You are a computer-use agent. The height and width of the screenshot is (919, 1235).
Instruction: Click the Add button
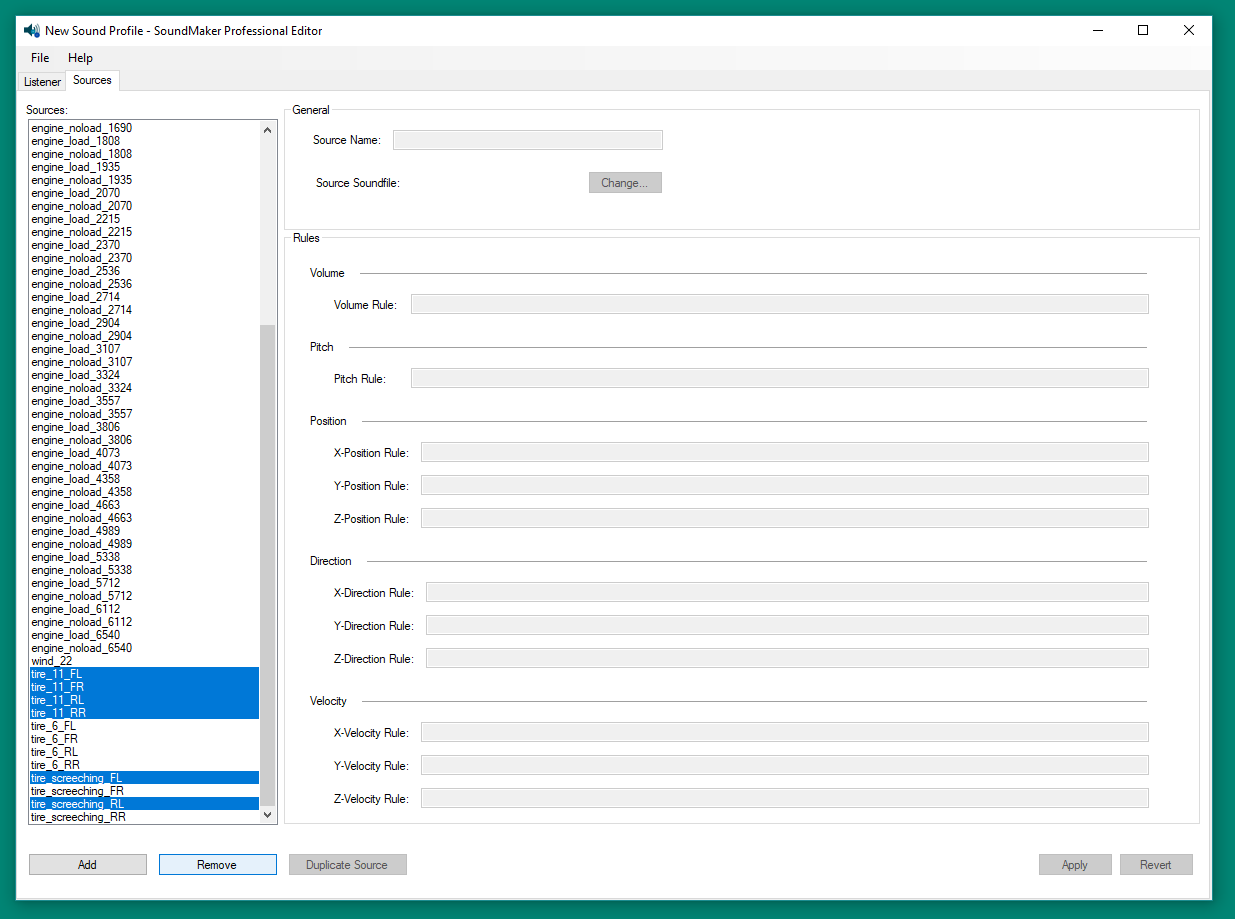(x=88, y=865)
